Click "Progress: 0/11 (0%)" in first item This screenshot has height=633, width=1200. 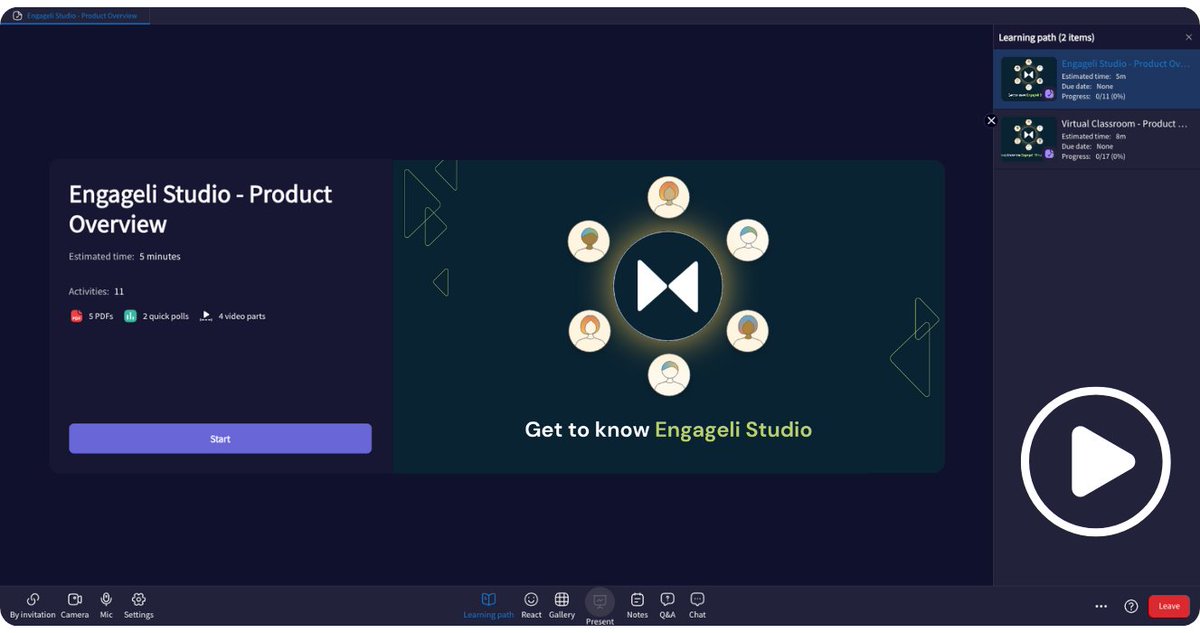click(1093, 97)
